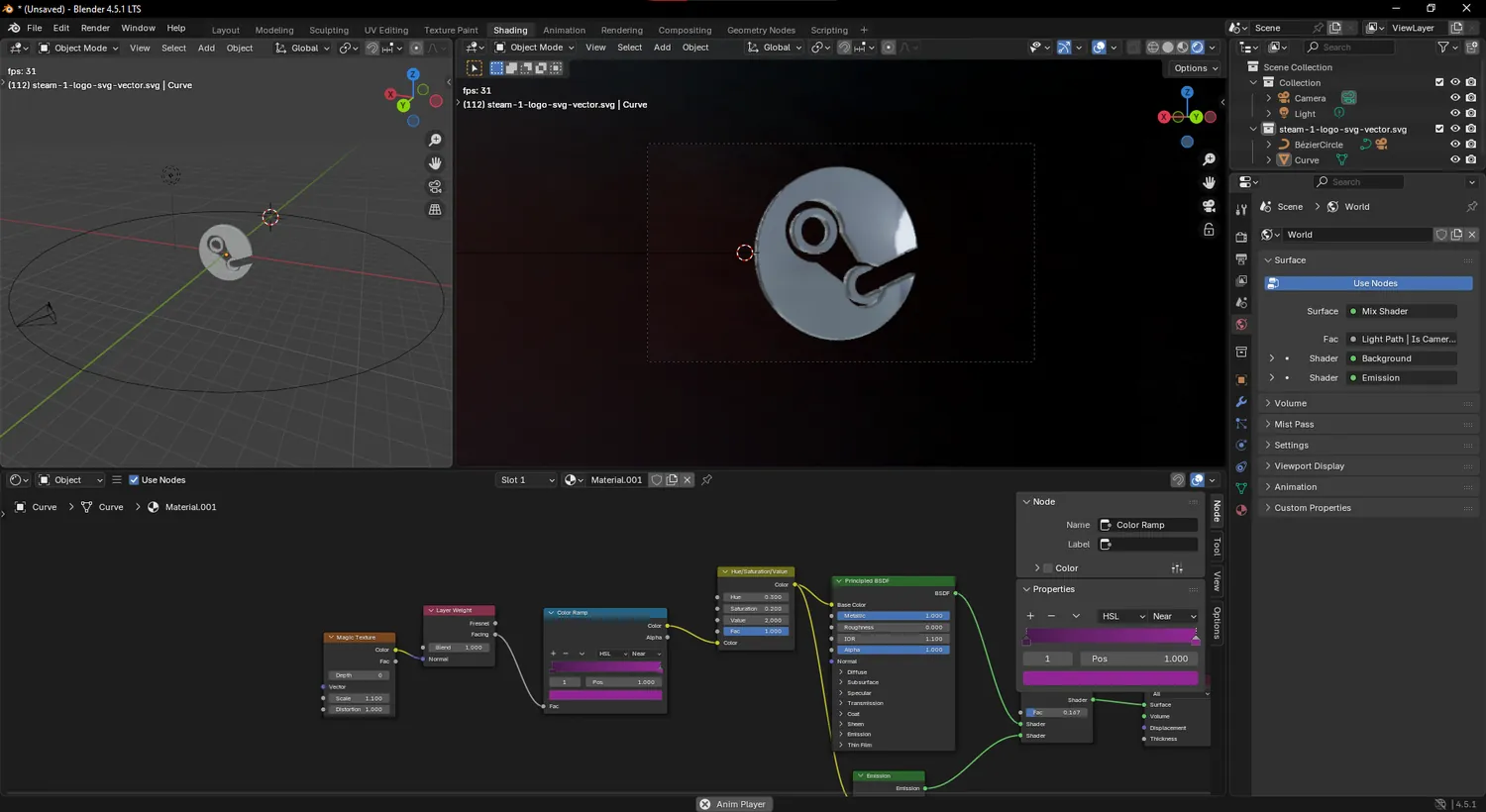The width and height of the screenshot is (1486, 812).
Task: Open the Render properties tab icon
Action: click(1241, 238)
